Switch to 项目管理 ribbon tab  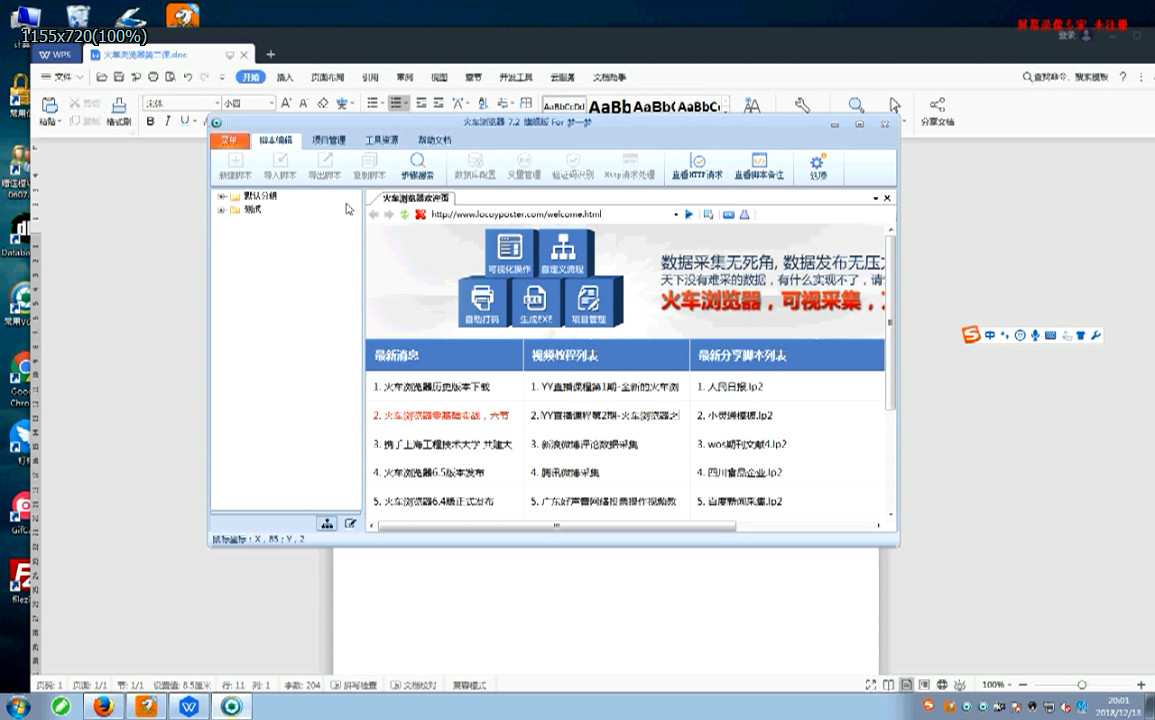(329, 140)
